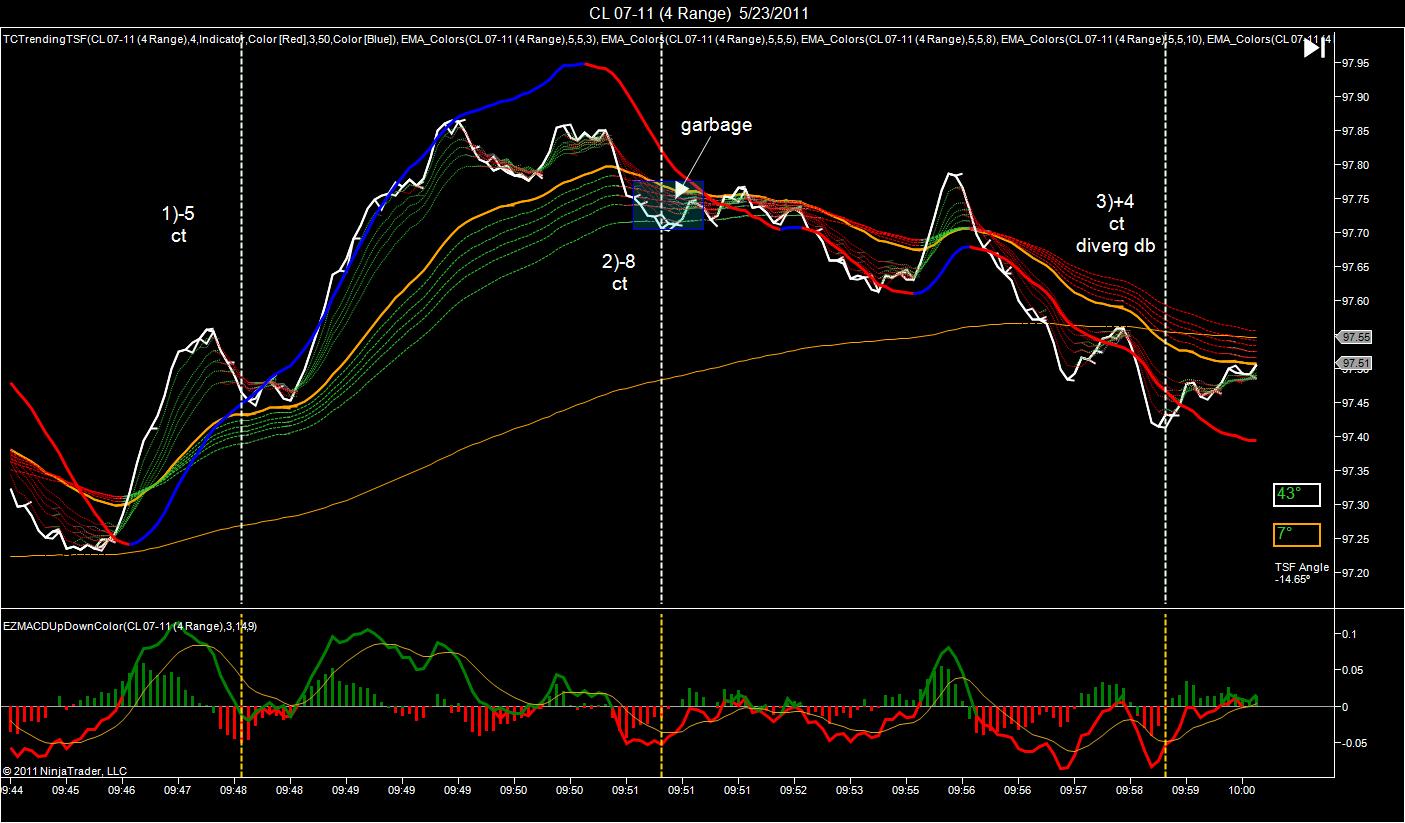Click the 09:52 time axis label
Screen dimensions: 1405x823
[794, 790]
